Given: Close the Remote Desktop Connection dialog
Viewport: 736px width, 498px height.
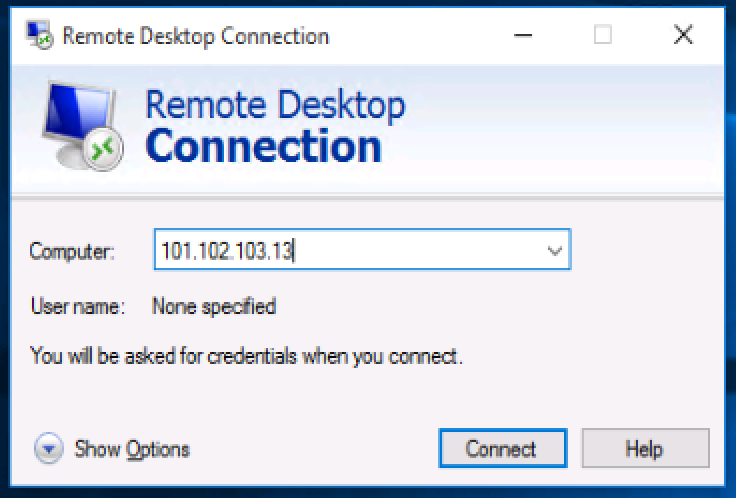Looking at the screenshot, I should (683, 36).
